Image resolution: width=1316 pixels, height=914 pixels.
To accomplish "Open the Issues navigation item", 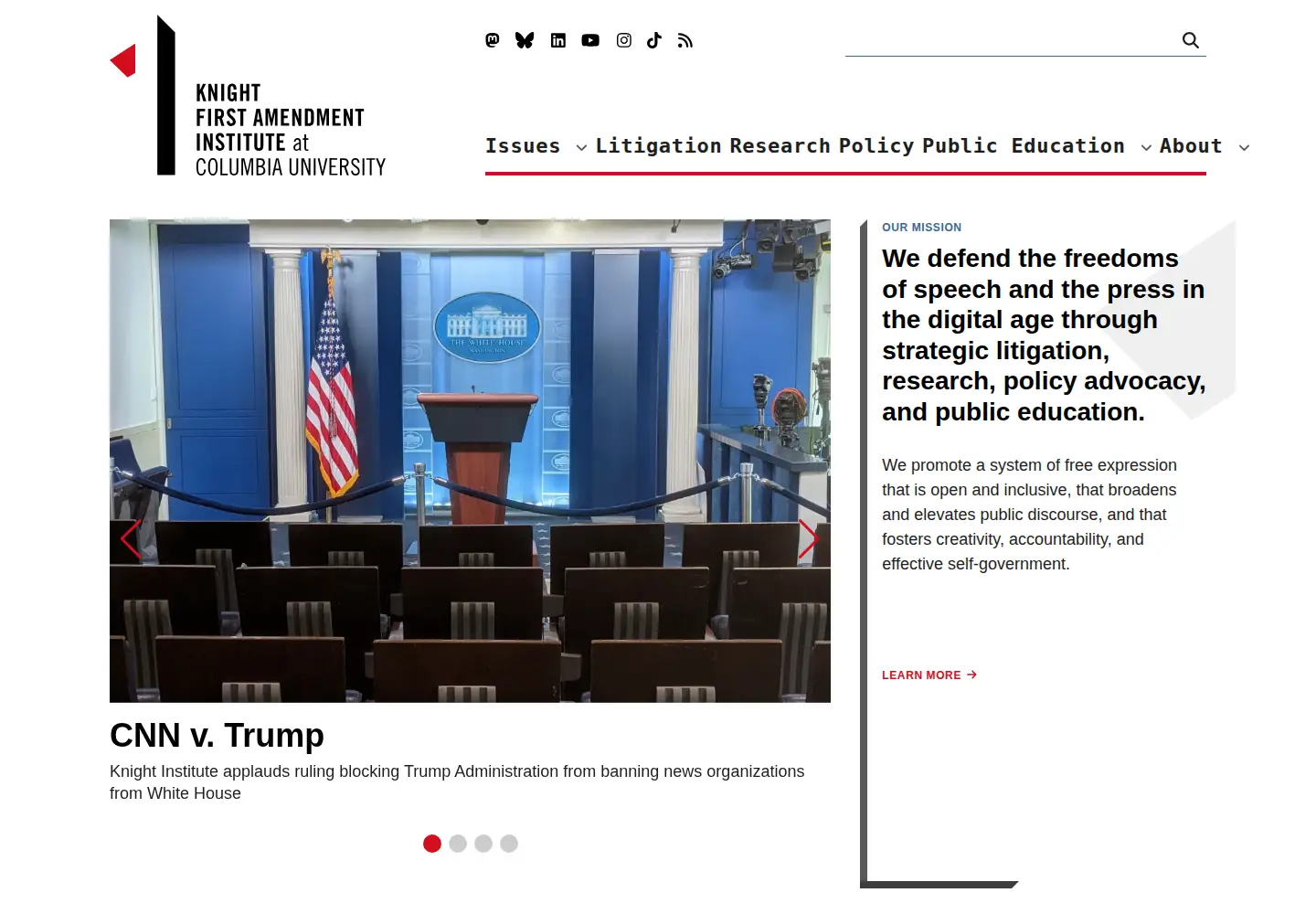I will coord(523,146).
